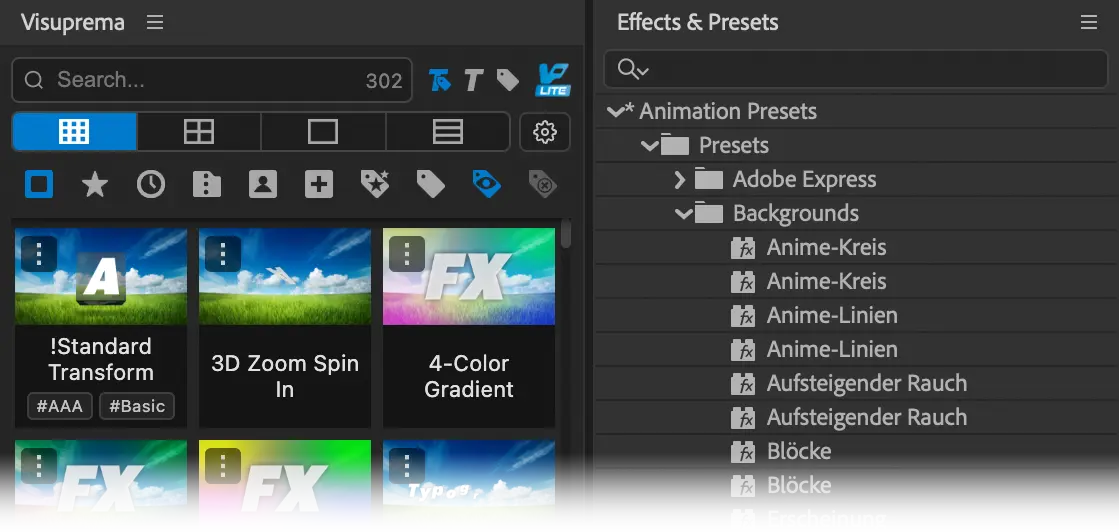Click the file document filter icon
Image resolution: width=1119 pixels, height=532 pixels.
tap(207, 185)
